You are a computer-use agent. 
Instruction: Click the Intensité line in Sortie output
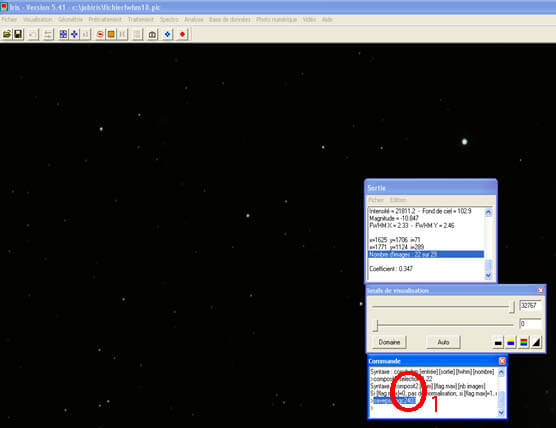pos(420,211)
